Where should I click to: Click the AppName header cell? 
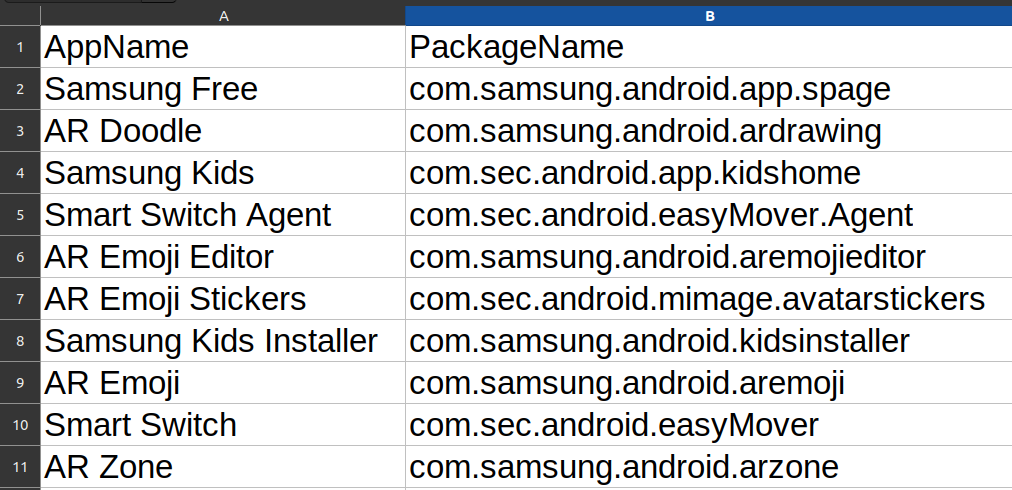click(223, 47)
